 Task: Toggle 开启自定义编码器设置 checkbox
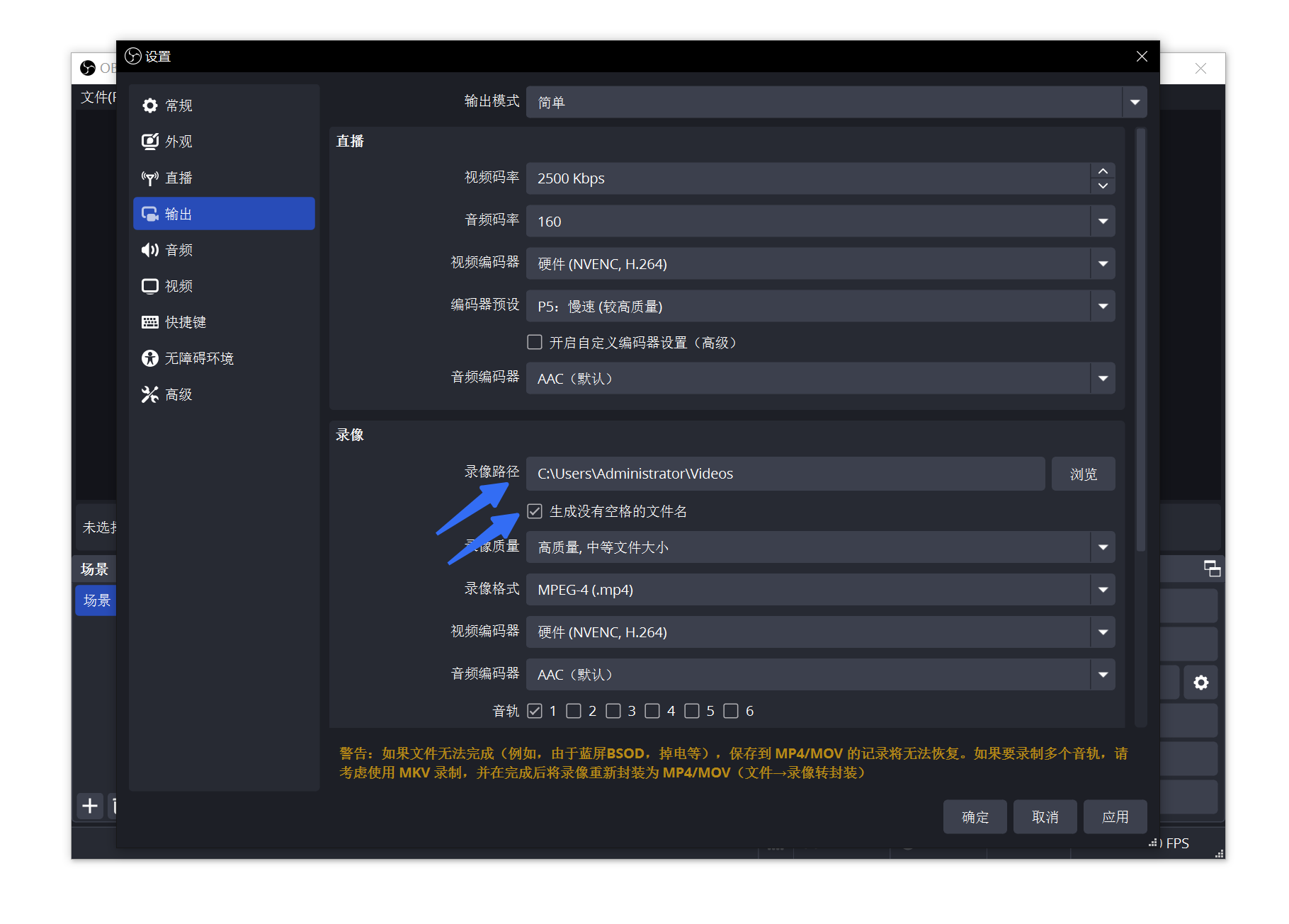(x=535, y=343)
